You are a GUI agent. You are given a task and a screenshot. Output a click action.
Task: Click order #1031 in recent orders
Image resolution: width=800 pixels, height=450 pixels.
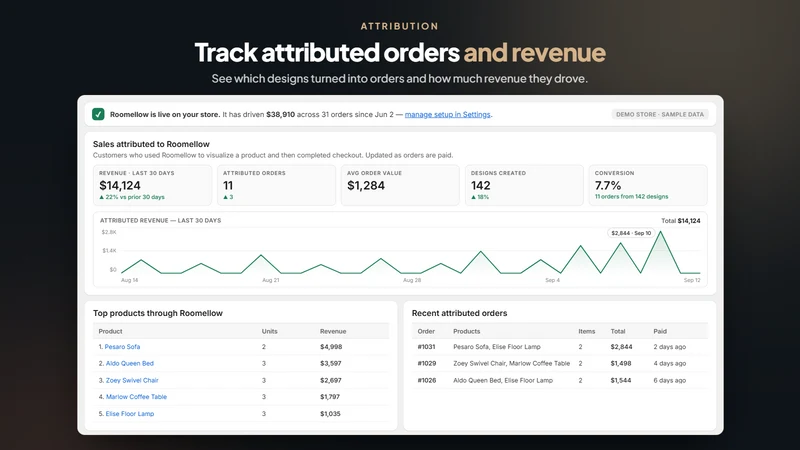427,346
